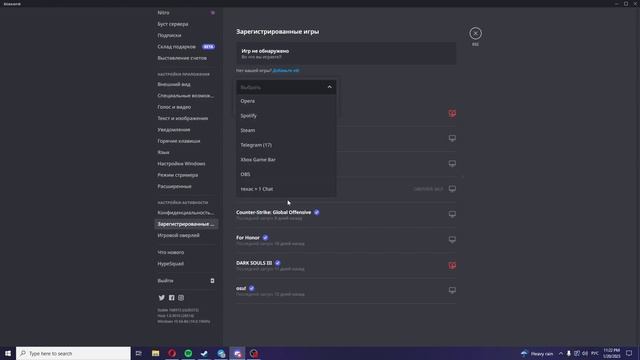The height and width of the screenshot is (360, 640).
Task: Click the 'Type here to search' taskbar field
Action: point(73,353)
